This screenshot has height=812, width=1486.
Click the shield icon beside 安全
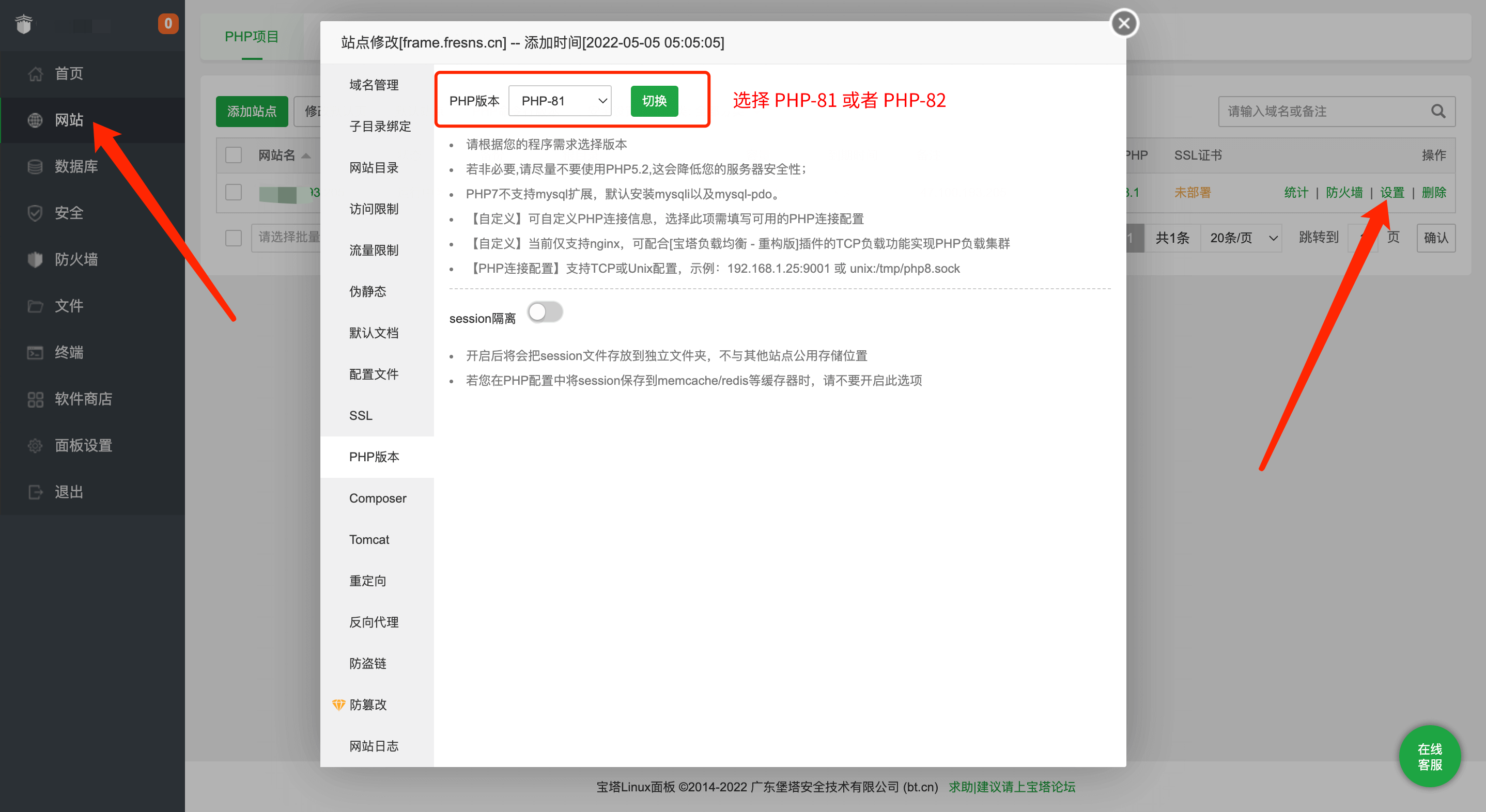(x=35, y=213)
